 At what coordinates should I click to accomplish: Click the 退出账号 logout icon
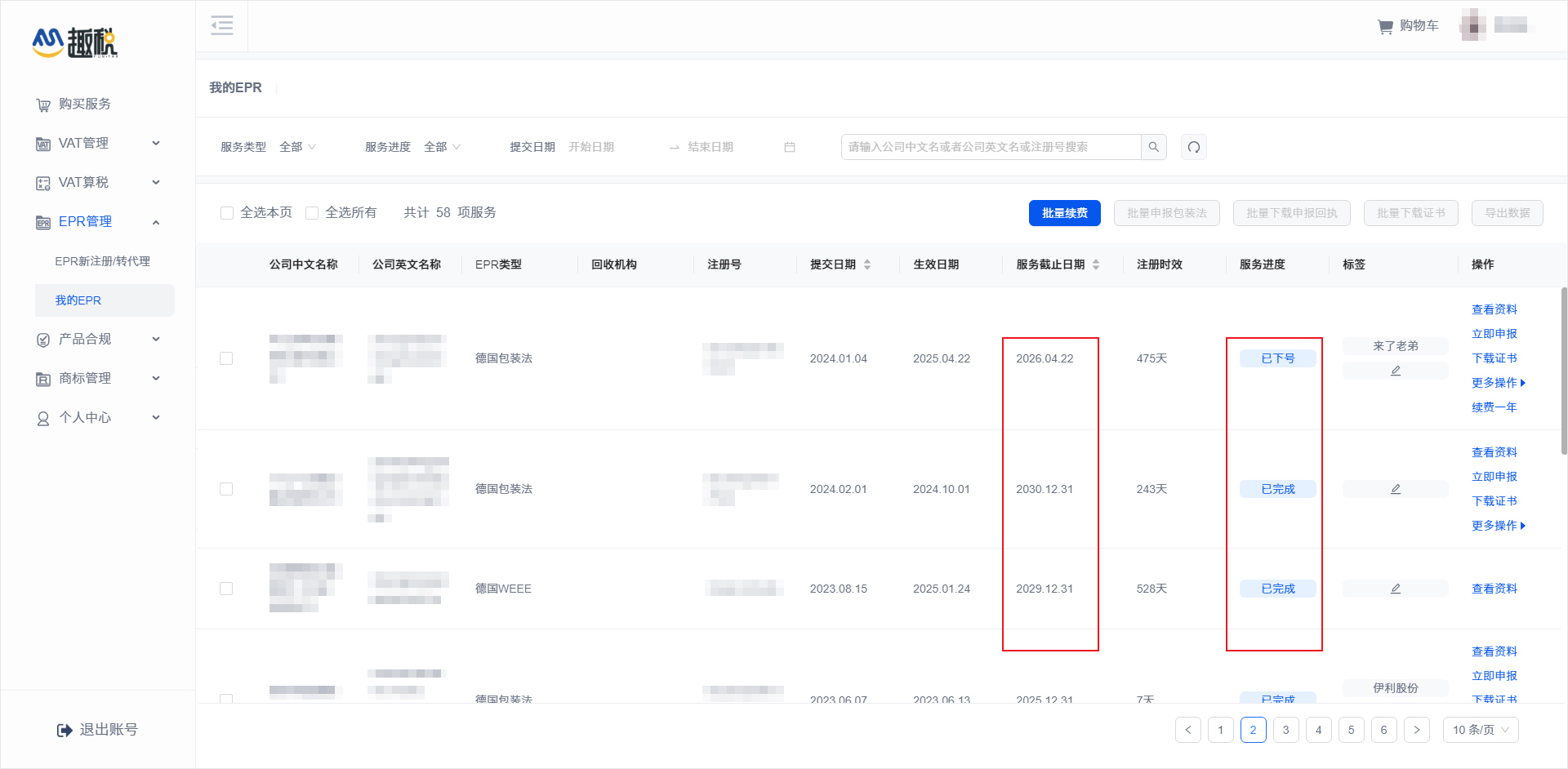[x=65, y=729]
